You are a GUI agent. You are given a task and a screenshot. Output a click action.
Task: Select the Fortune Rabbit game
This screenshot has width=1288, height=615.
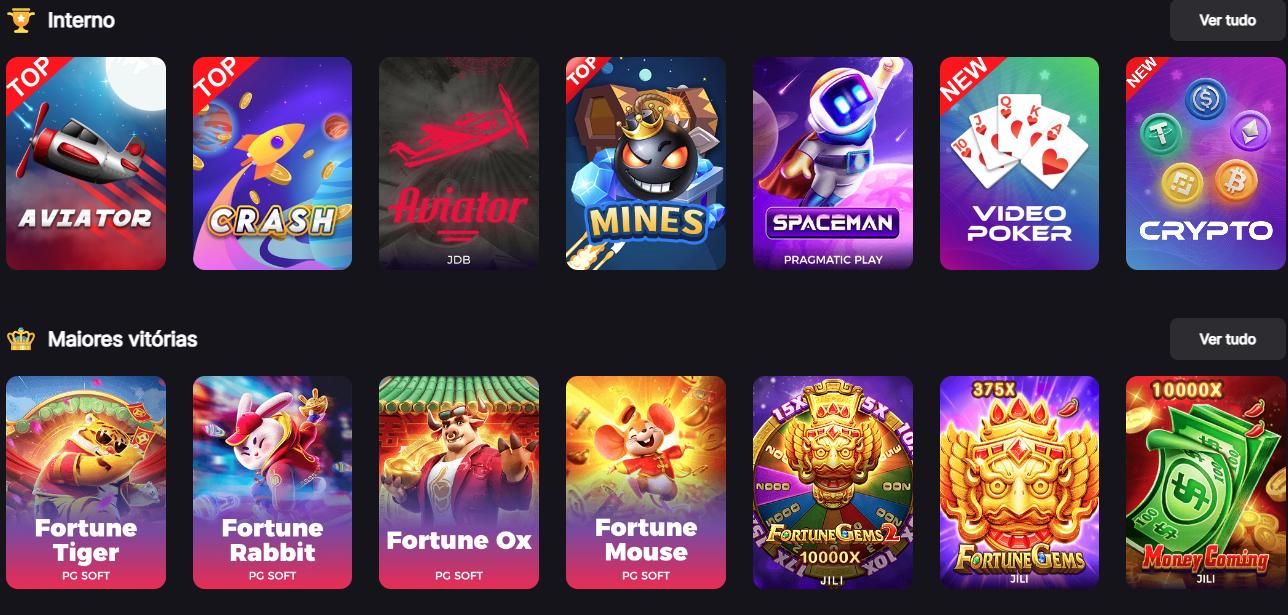click(x=272, y=482)
